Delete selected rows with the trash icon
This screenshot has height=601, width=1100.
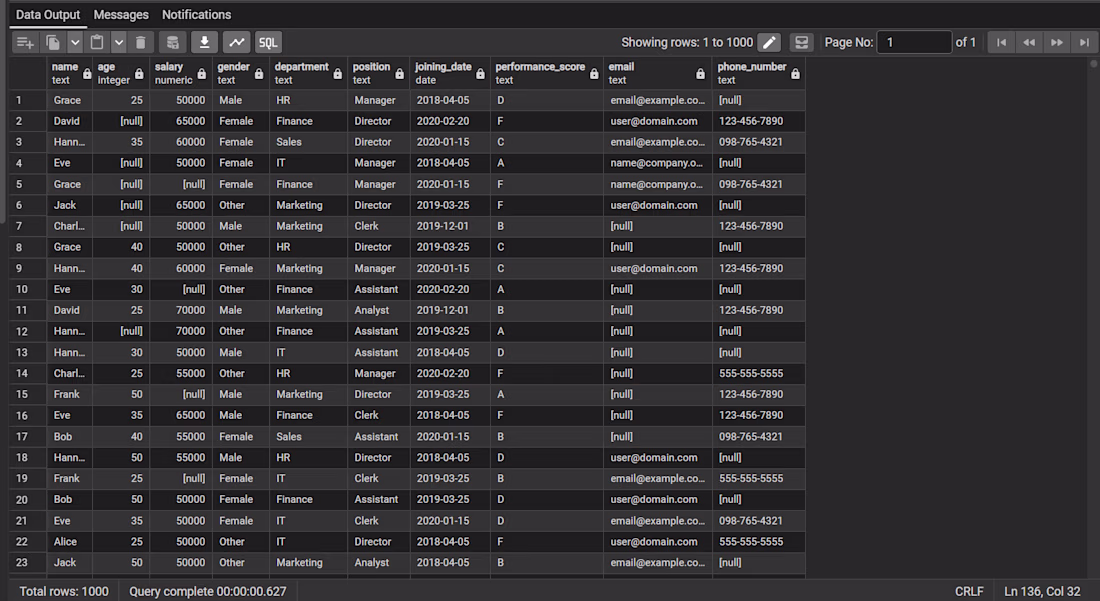(140, 42)
